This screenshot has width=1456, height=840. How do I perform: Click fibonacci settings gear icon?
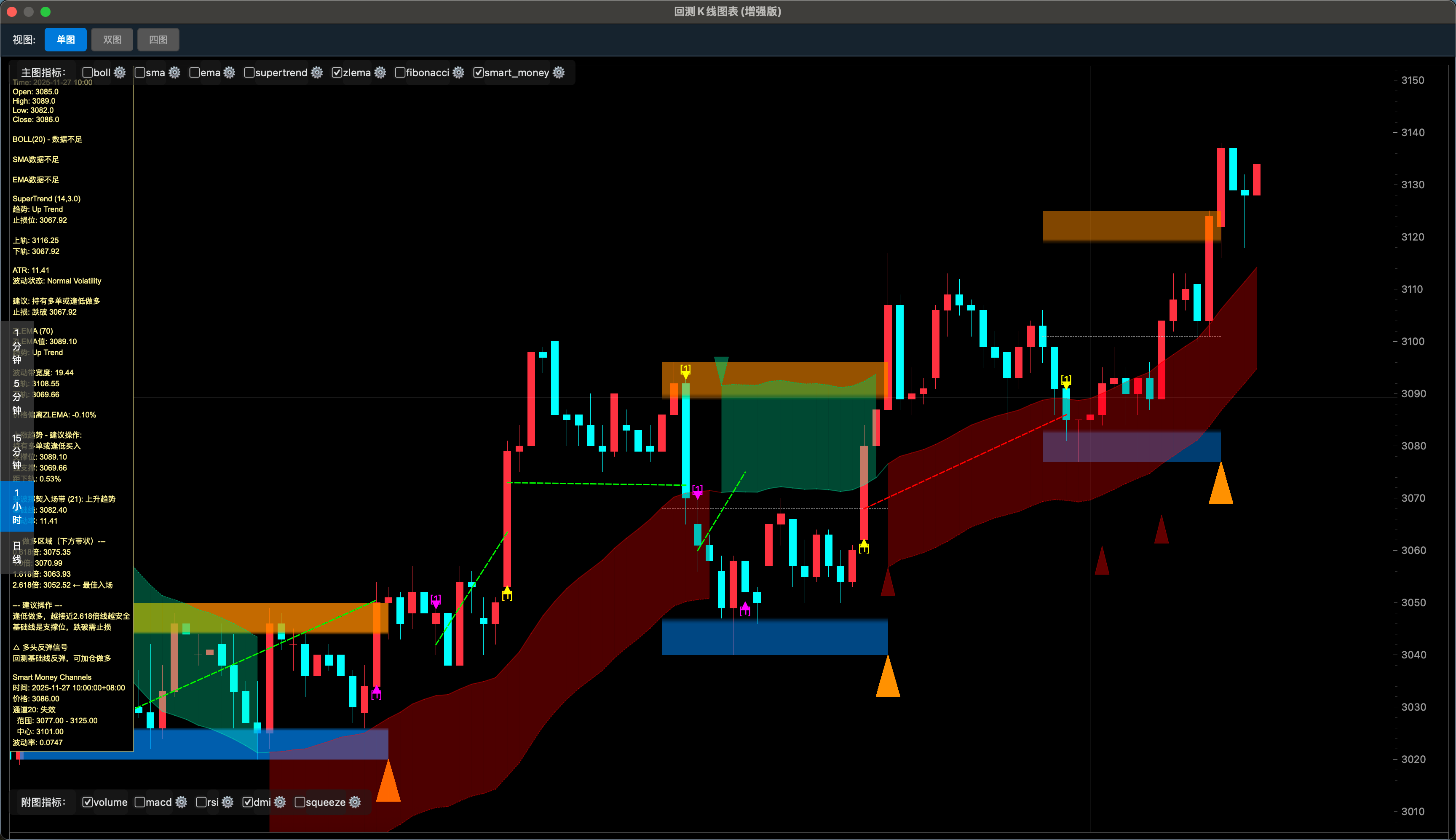[x=458, y=73]
